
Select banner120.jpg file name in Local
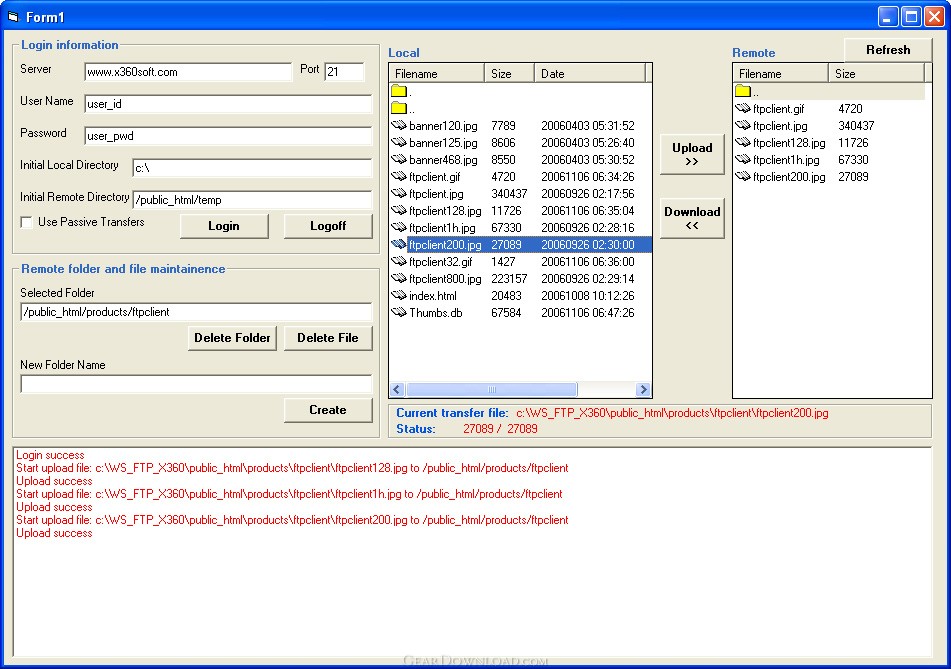click(x=443, y=126)
